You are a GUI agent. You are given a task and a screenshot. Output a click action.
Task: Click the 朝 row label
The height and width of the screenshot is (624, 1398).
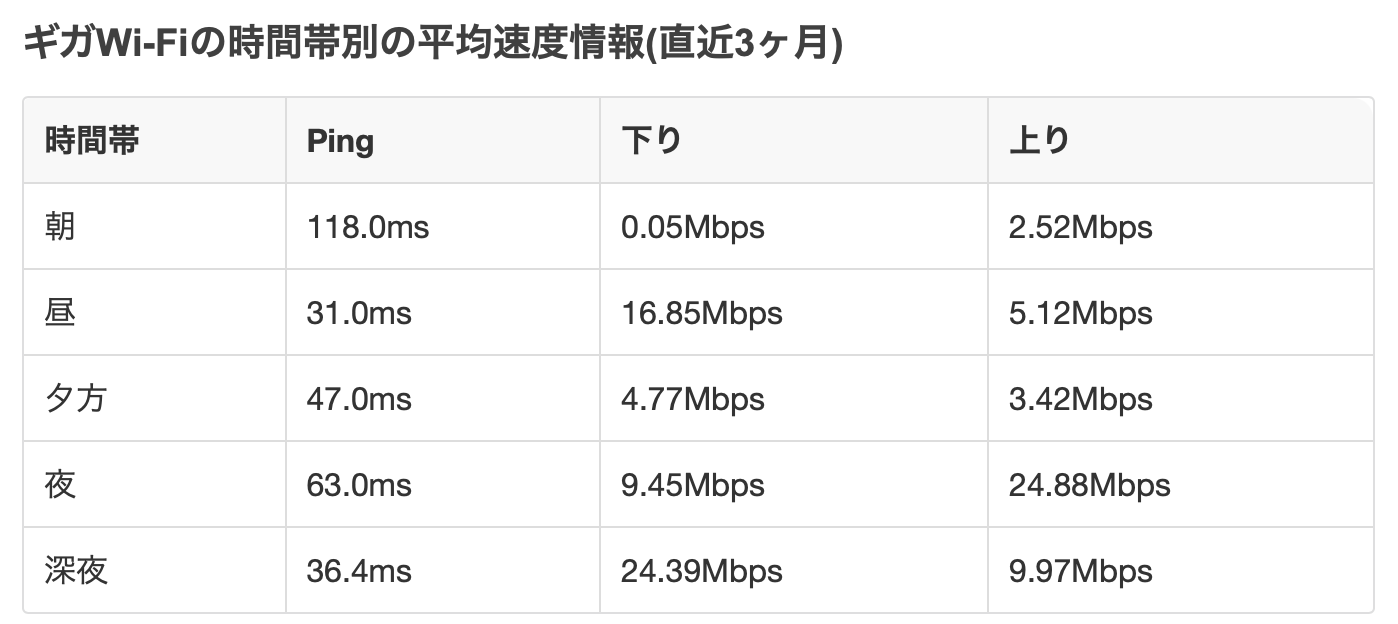[61, 227]
